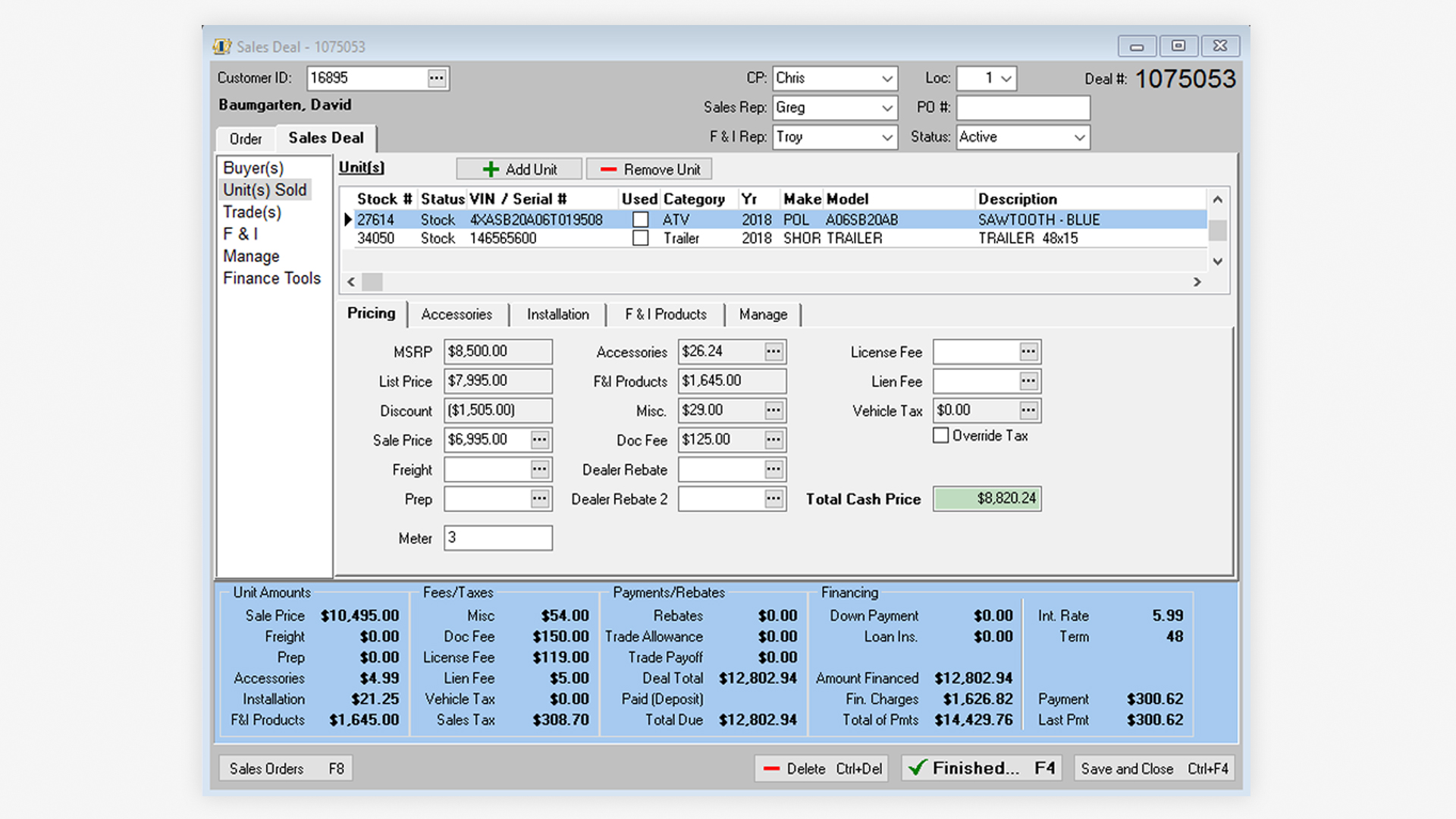Switch to the Order tab
The height and width of the screenshot is (819, 1456).
pos(244,139)
